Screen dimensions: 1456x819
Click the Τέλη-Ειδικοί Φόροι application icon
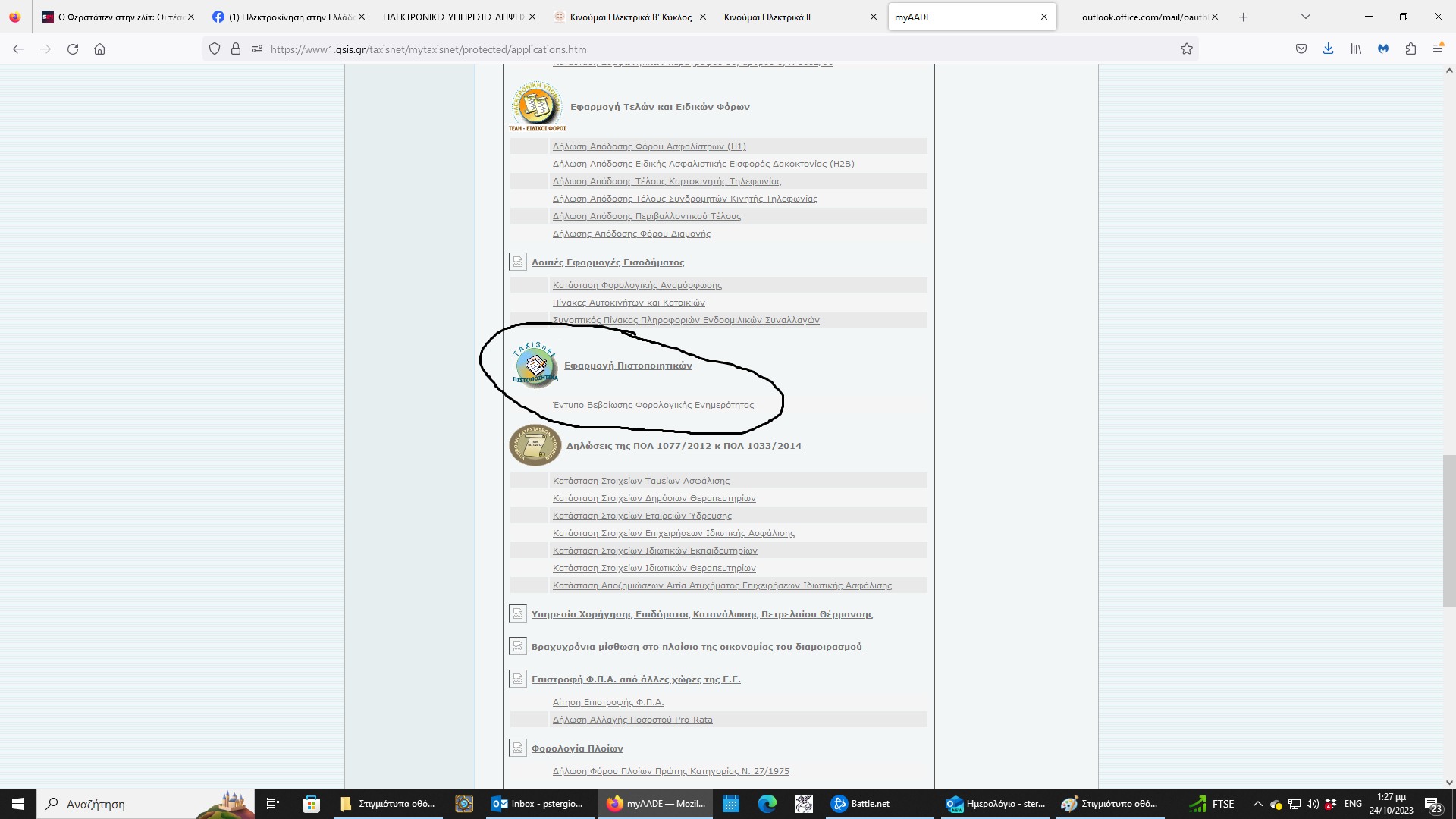click(536, 106)
